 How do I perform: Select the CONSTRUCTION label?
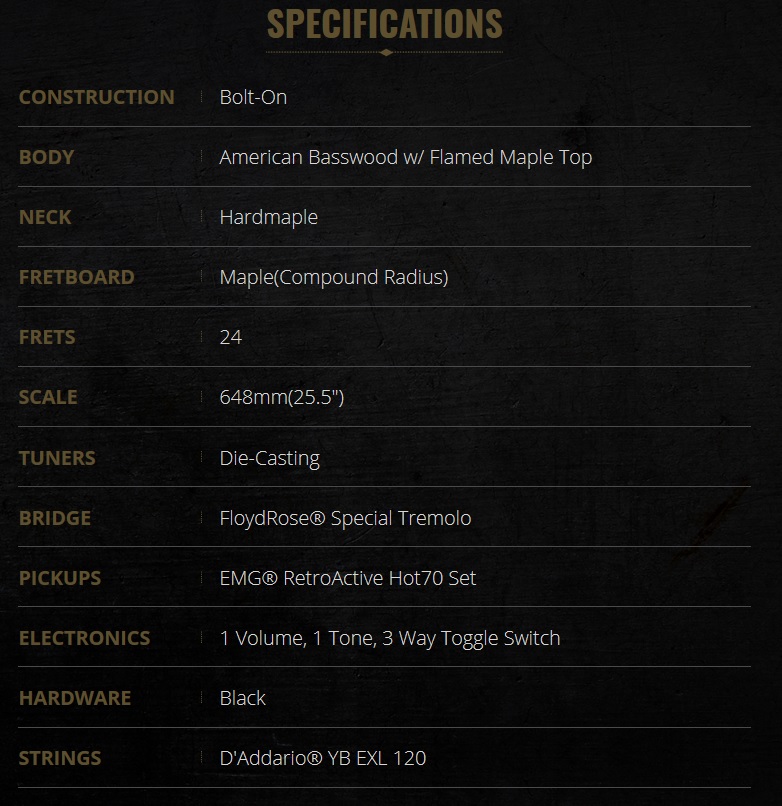point(96,97)
